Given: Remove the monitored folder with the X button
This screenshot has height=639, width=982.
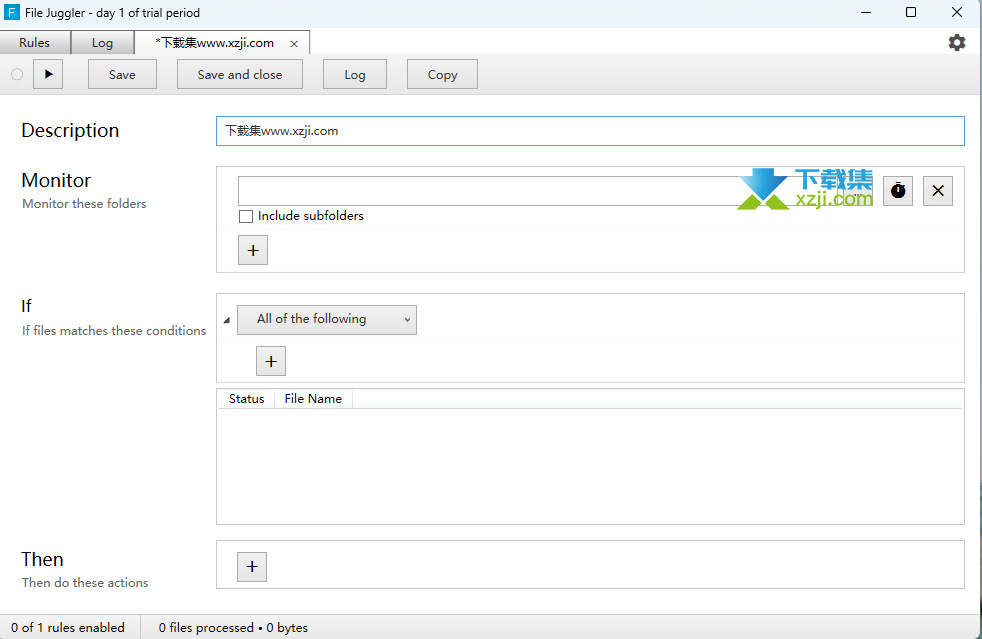Looking at the screenshot, I should coord(938,190).
